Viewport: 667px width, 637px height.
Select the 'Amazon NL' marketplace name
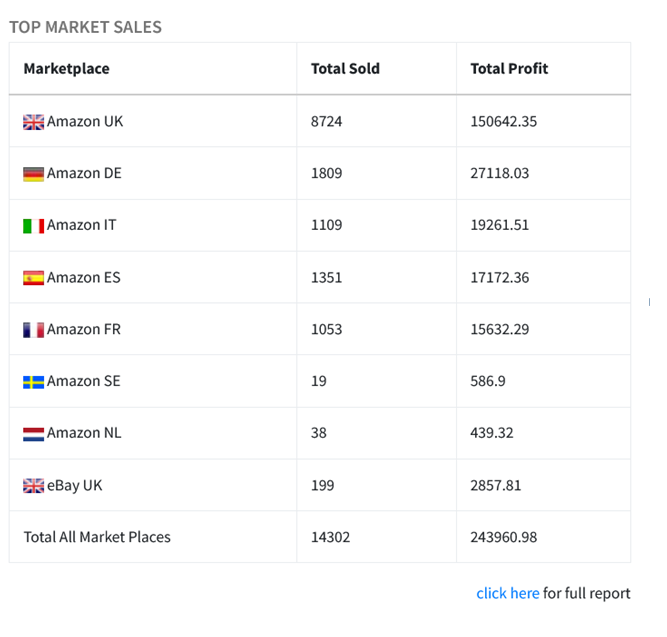[84, 433]
